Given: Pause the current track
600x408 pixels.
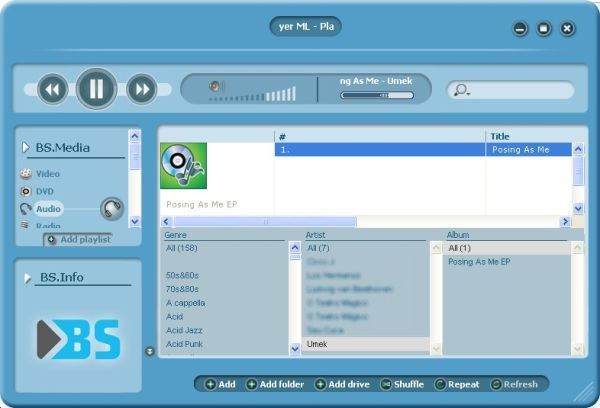Looking at the screenshot, I should click(96, 89).
